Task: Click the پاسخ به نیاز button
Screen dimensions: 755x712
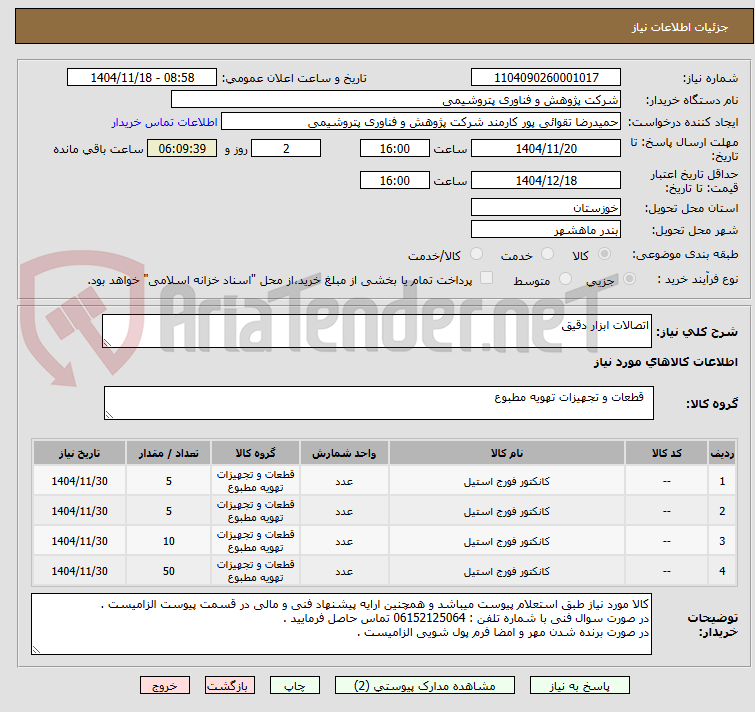Action: [579, 686]
